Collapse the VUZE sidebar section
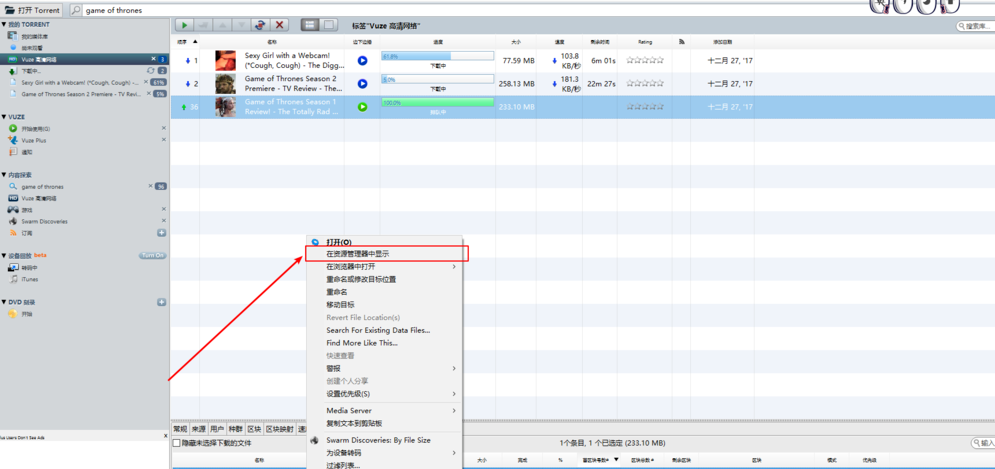This screenshot has width=995, height=469. point(5,117)
